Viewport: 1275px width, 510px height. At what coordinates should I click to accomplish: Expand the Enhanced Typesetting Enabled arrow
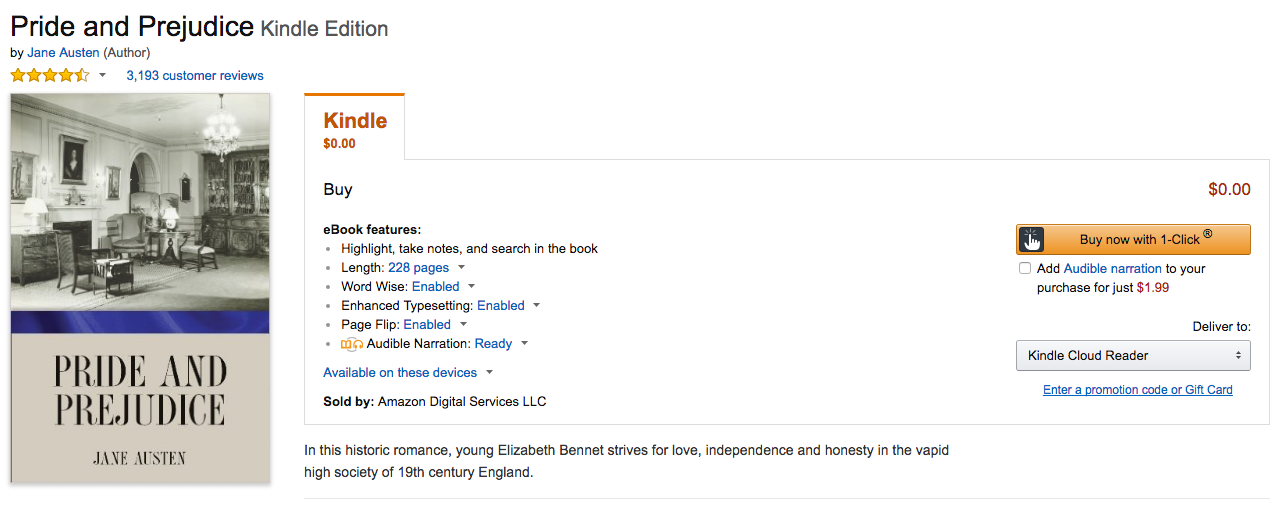point(536,305)
